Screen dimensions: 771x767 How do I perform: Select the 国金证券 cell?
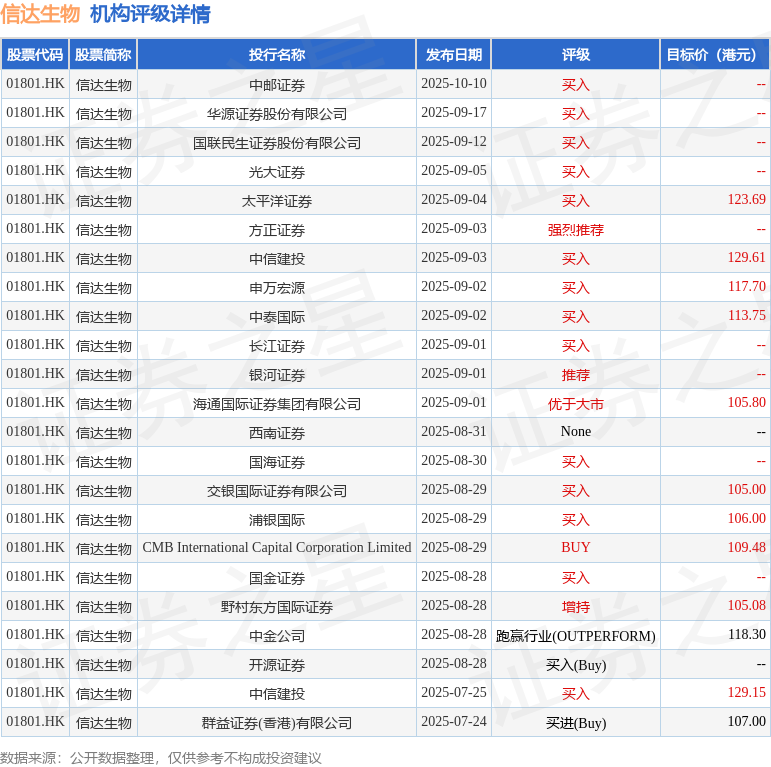coord(277,578)
